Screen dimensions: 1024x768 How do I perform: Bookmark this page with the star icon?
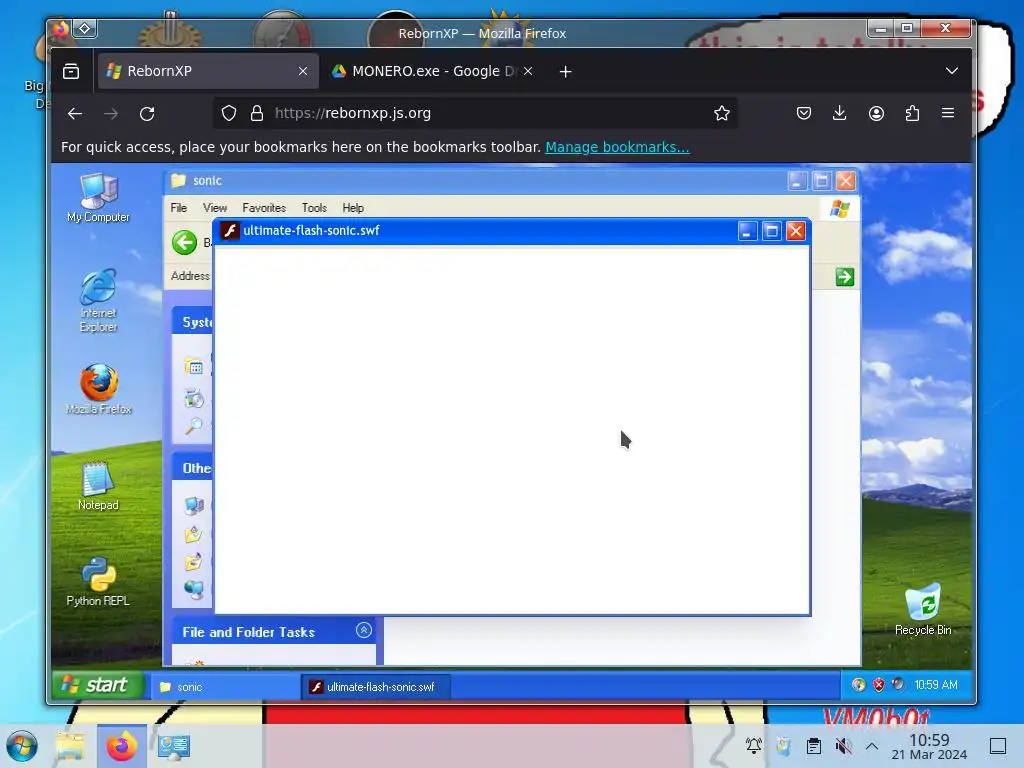tap(722, 114)
